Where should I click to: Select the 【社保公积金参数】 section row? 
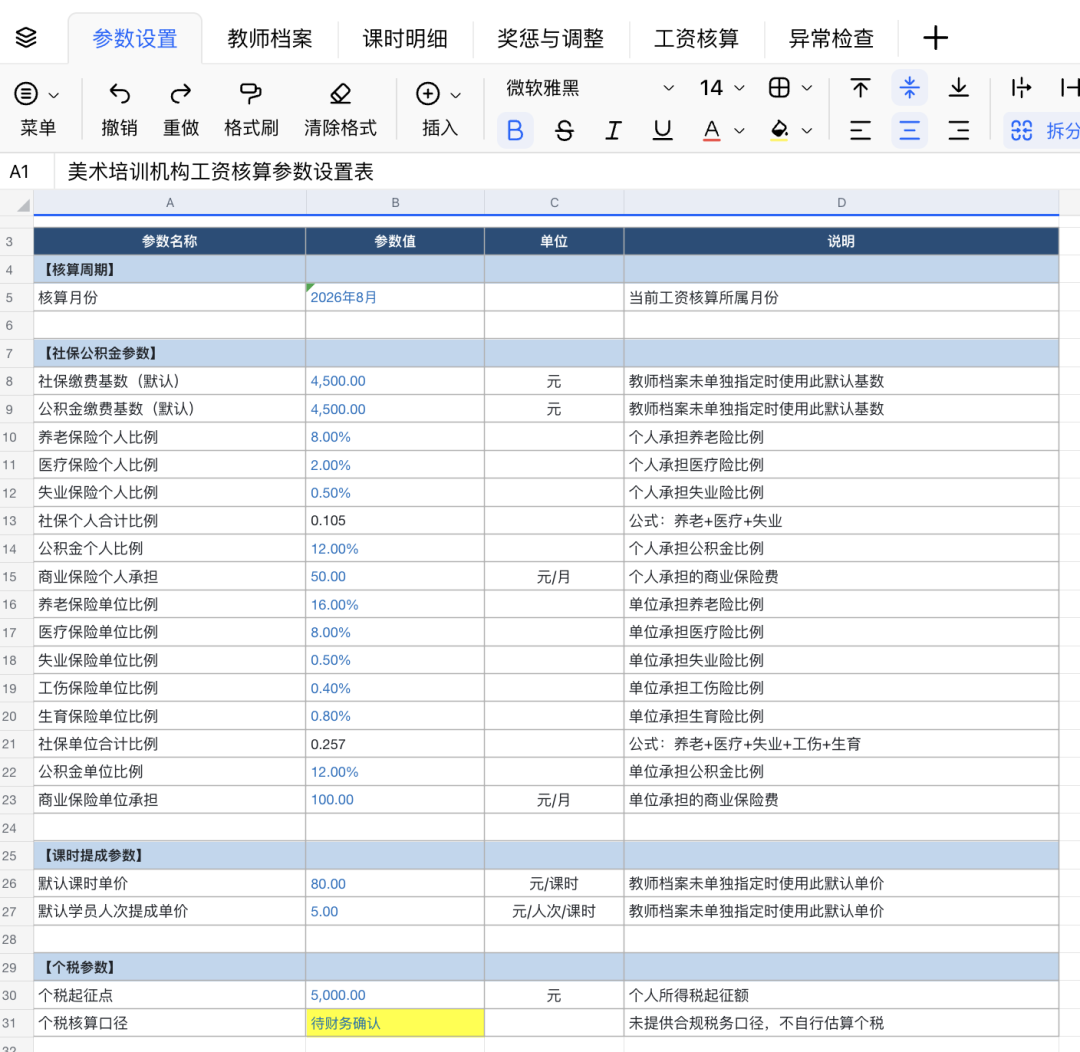coord(546,353)
